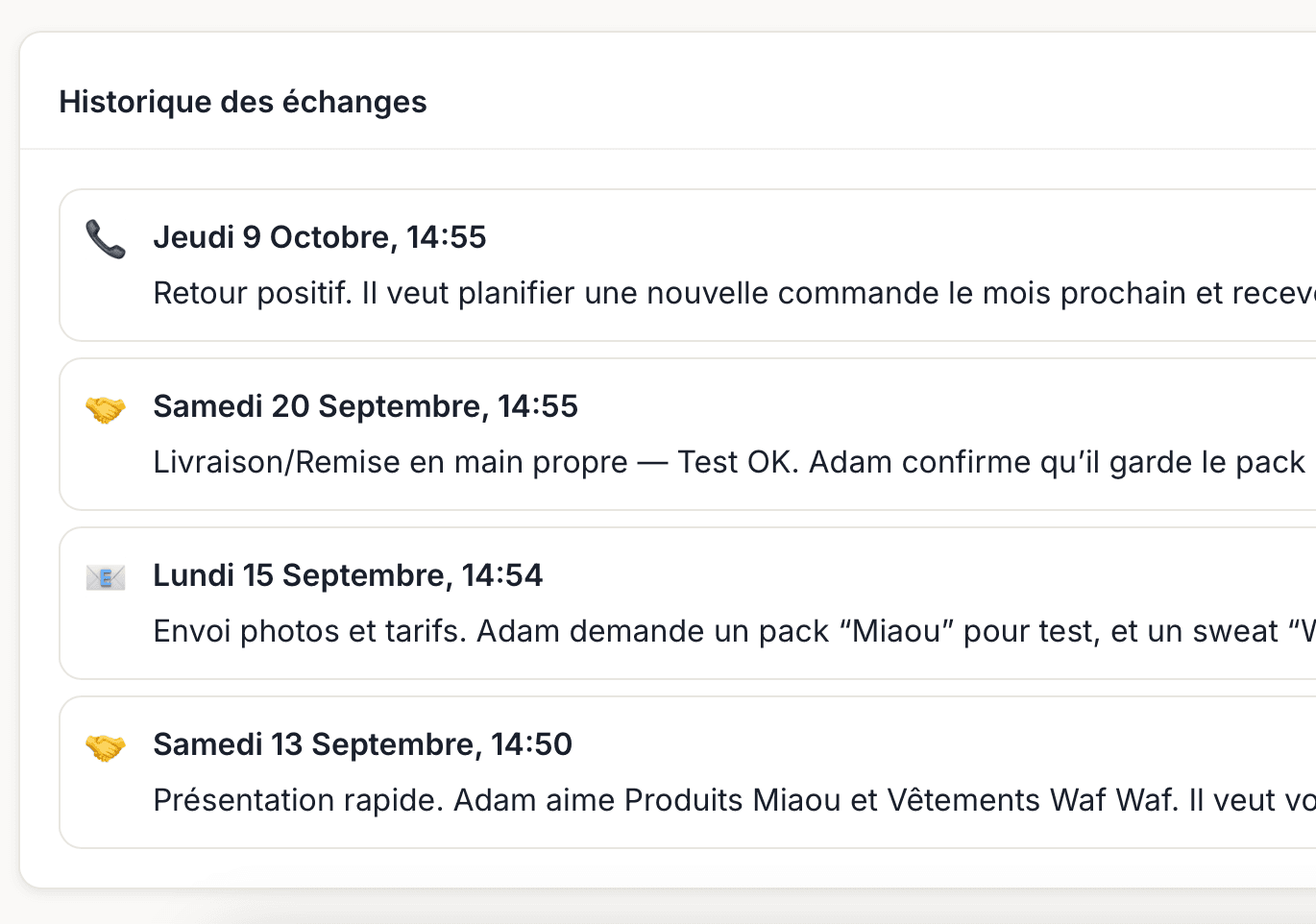This screenshot has width=1316, height=924.
Task: Click the email envelope icon on September 15 entry
Action: pyautogui.click(x=104, y=577)
